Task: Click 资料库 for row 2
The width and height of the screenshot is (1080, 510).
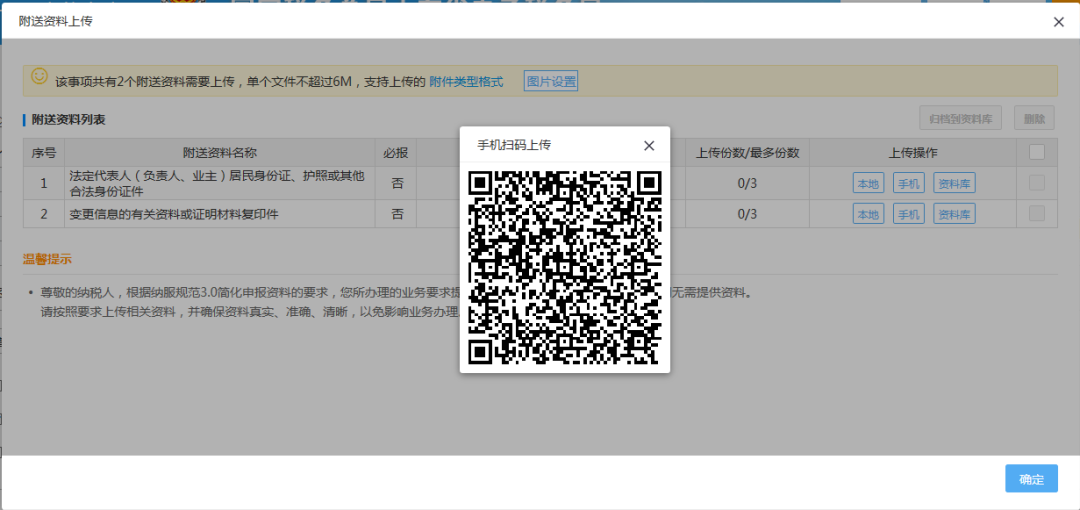Action: coord(955,214)
